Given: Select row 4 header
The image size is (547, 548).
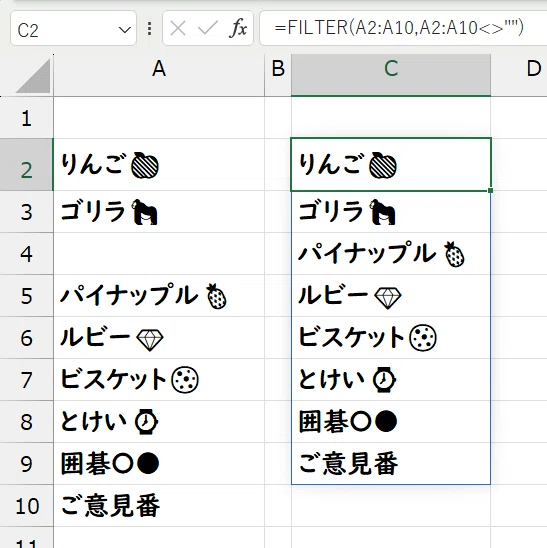Looking at the screenshot, I should pos(27,254).
